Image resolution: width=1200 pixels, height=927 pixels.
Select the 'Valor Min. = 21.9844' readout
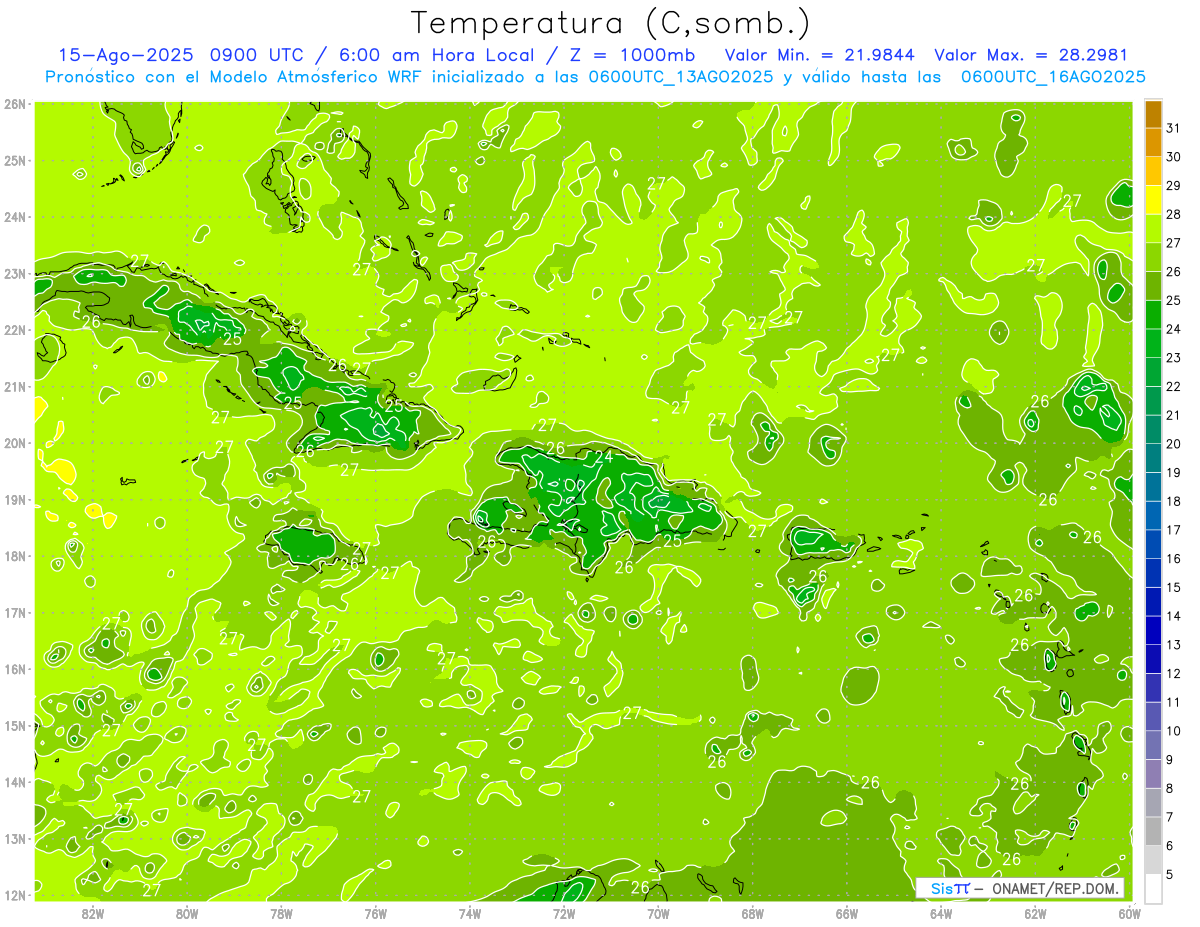[x=820, y=55]
